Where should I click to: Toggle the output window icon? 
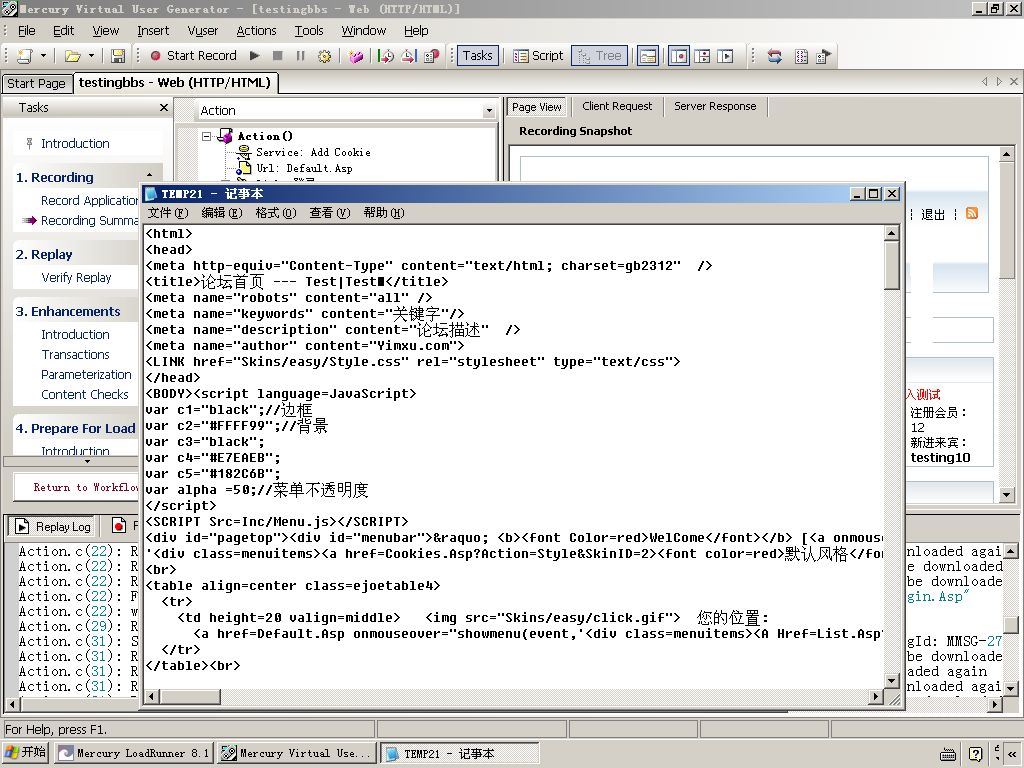click(x=648, y=56)
